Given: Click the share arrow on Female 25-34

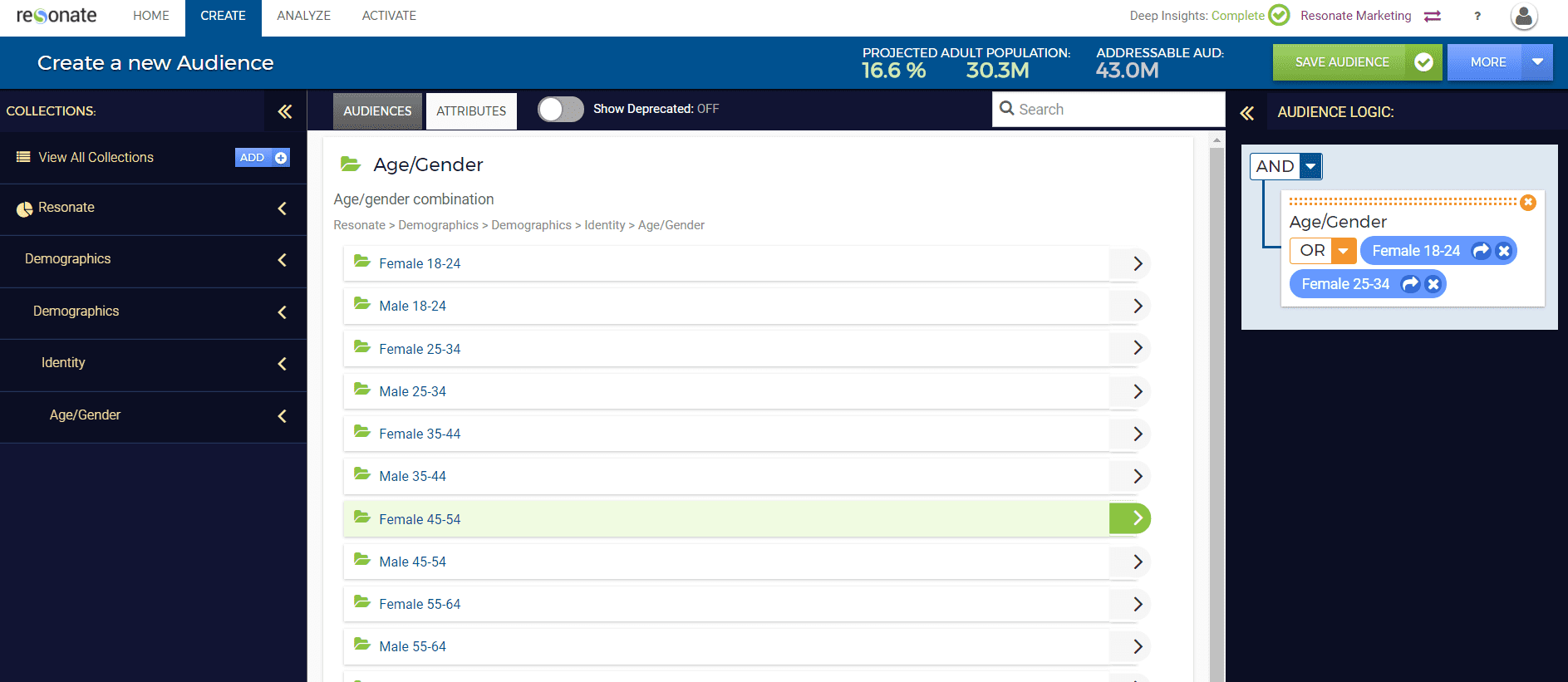Looking at the screenshot, I should click(1410, 284).
